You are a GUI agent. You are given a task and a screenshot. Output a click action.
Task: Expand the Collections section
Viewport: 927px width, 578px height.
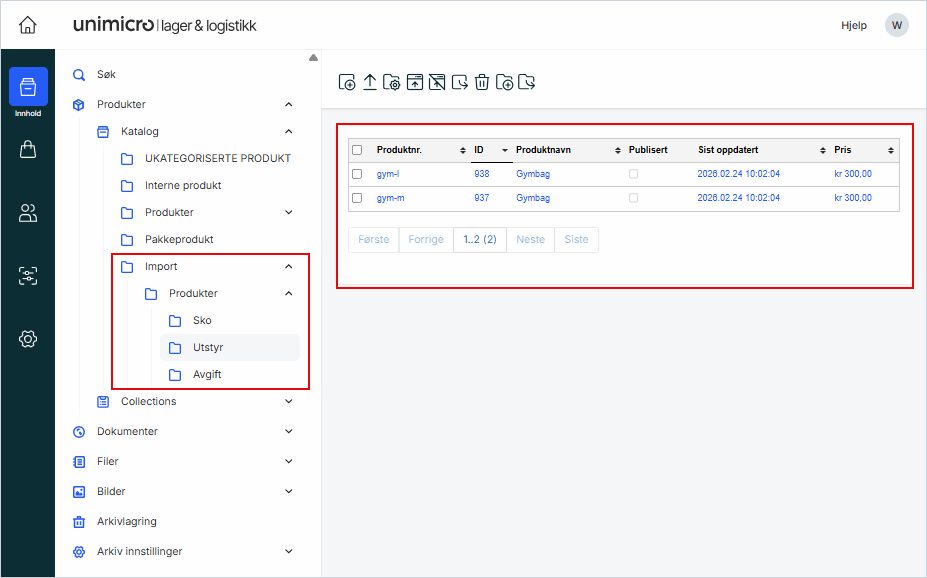point(289,401)
